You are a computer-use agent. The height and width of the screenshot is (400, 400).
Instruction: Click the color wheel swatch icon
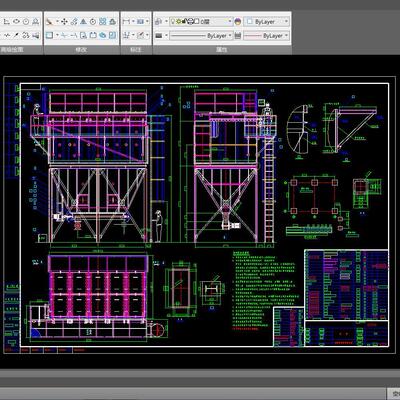pyautogui.click(x=238, y=22)
